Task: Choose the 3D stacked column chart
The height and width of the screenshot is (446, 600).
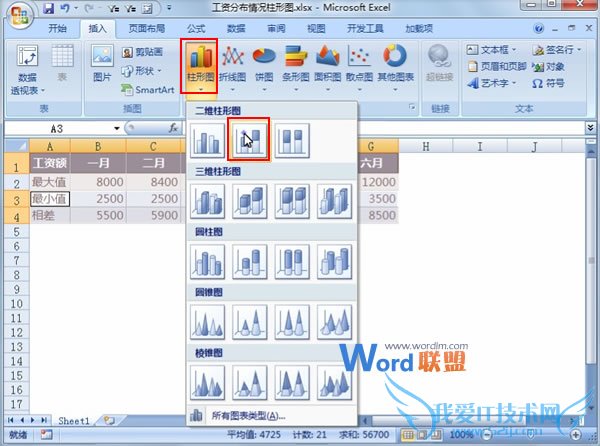Action: point(249,201)
